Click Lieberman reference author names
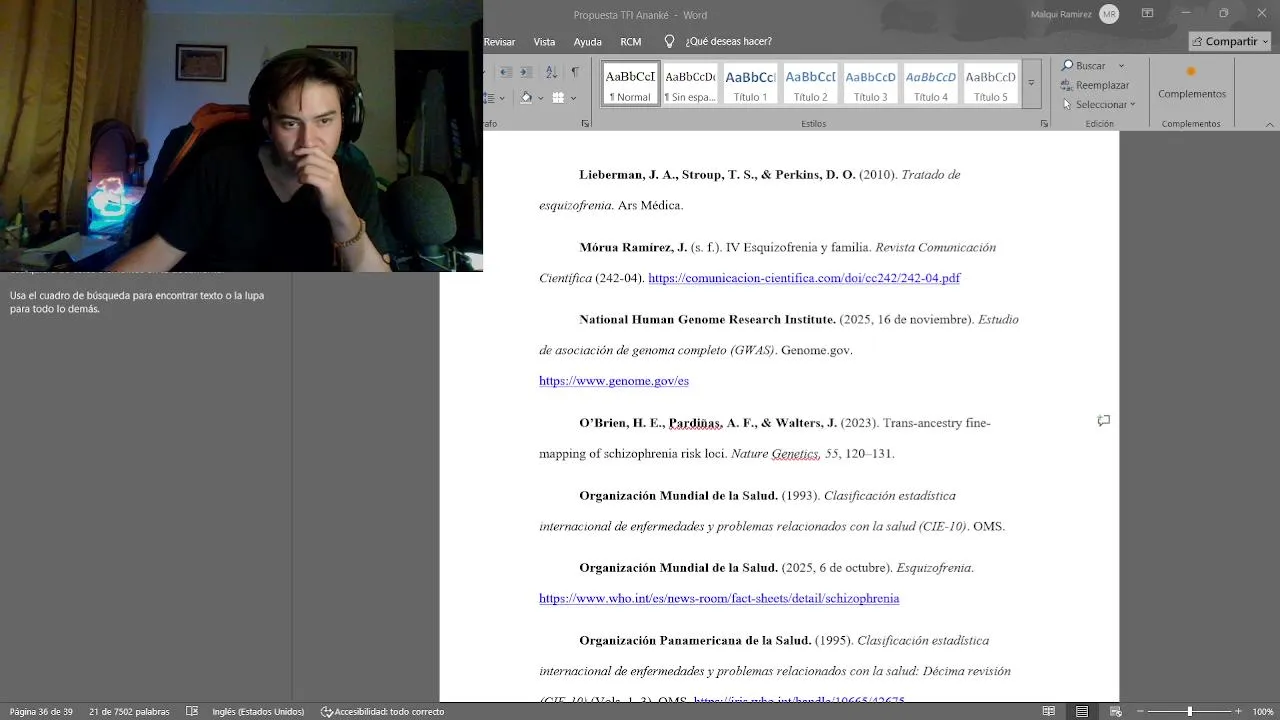Viewport: 1280px width, 720px height. 717,175
